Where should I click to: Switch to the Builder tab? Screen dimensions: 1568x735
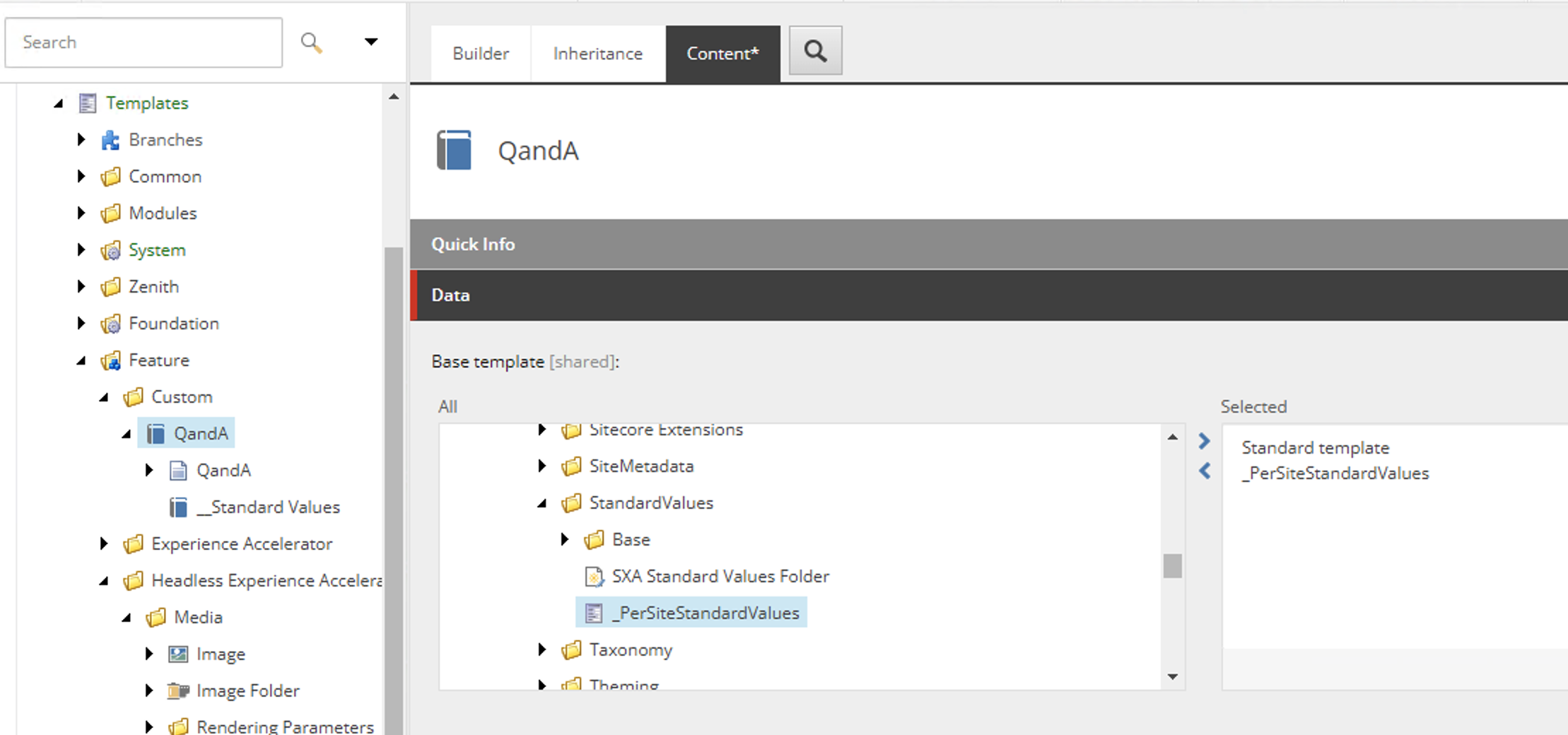(481, 54)
